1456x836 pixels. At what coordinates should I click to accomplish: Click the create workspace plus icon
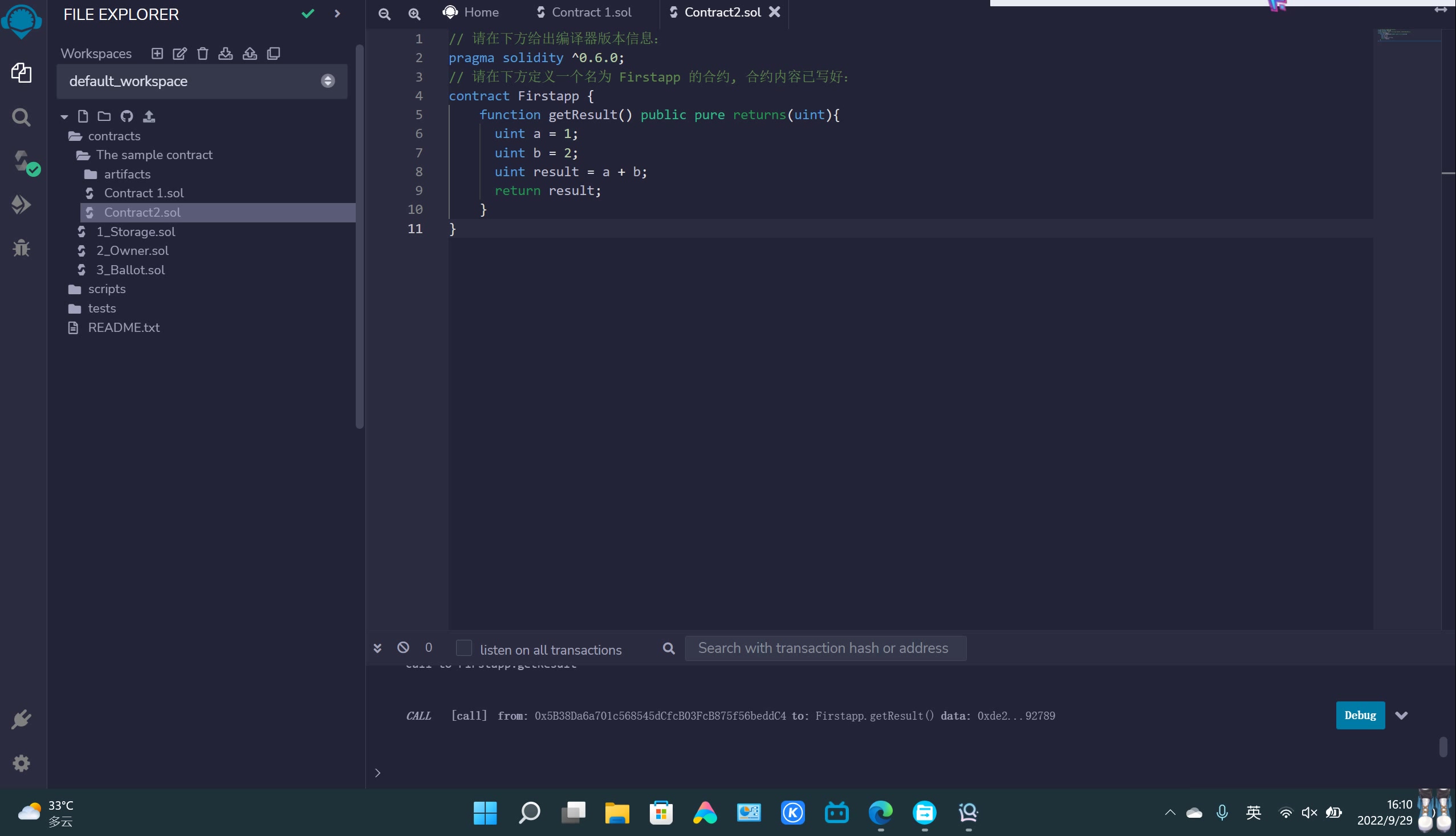[x=157, y=54]
